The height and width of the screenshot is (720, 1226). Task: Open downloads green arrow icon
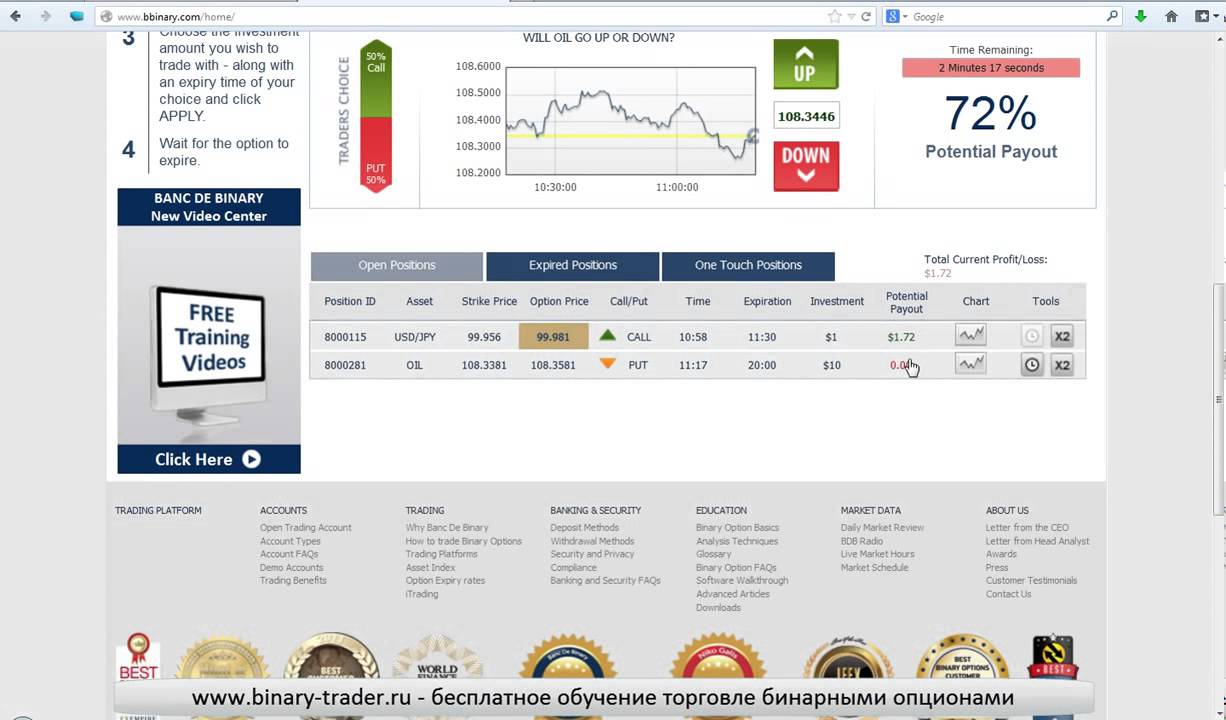(1141, 16)
